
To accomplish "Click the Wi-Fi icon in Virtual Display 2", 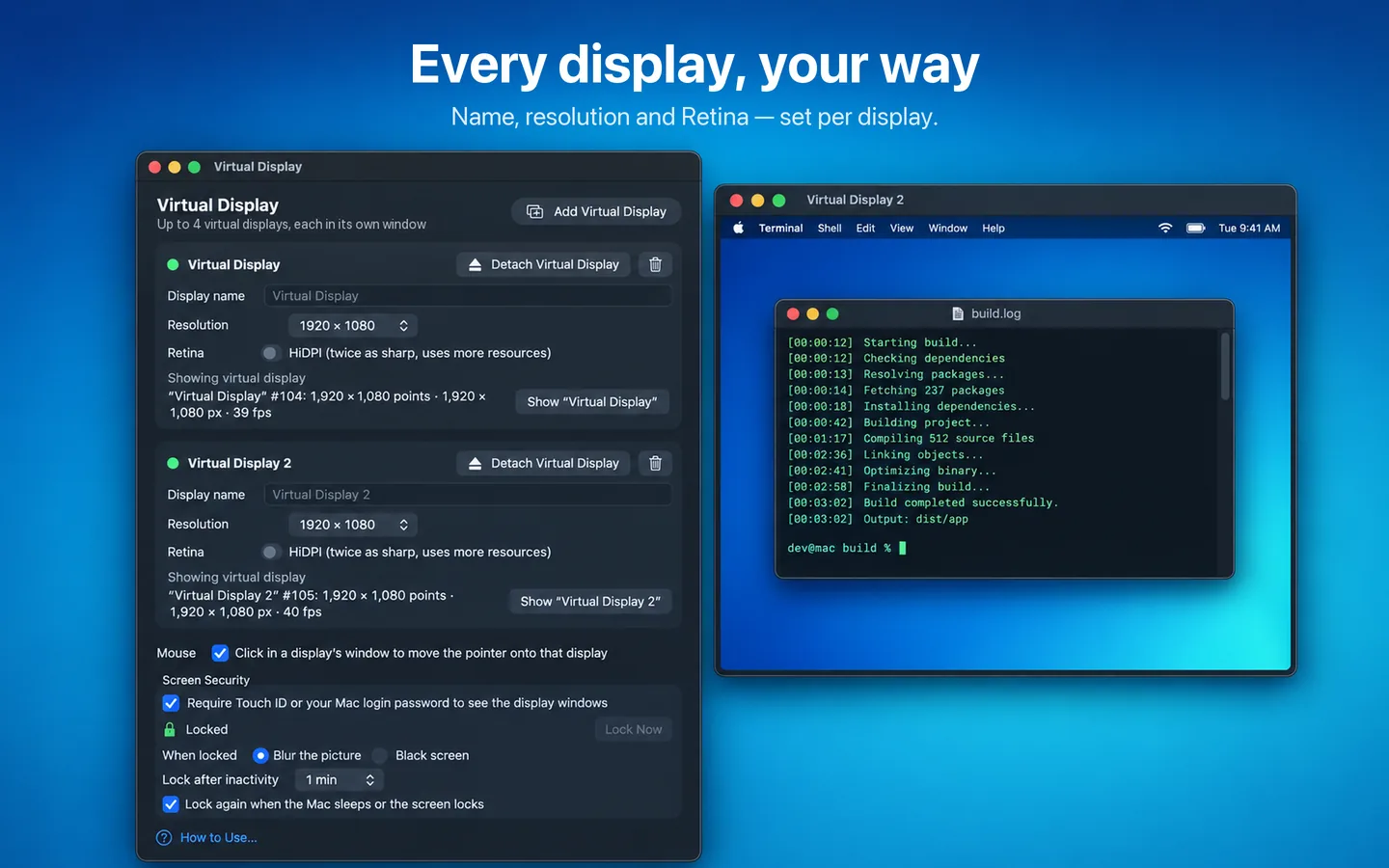I will (1165, 229).
